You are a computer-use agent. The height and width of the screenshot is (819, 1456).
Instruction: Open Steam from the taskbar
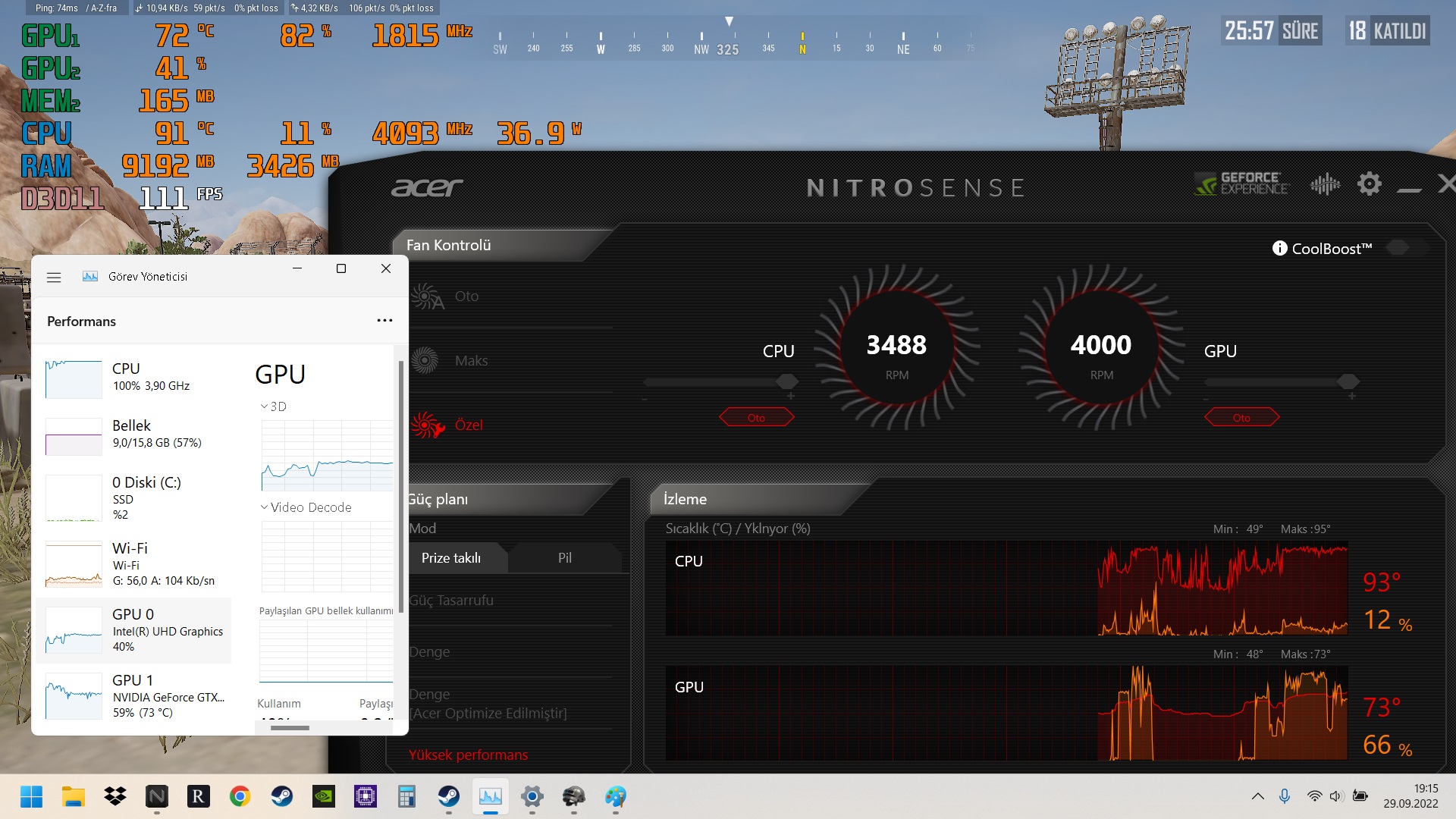[282, 796]
